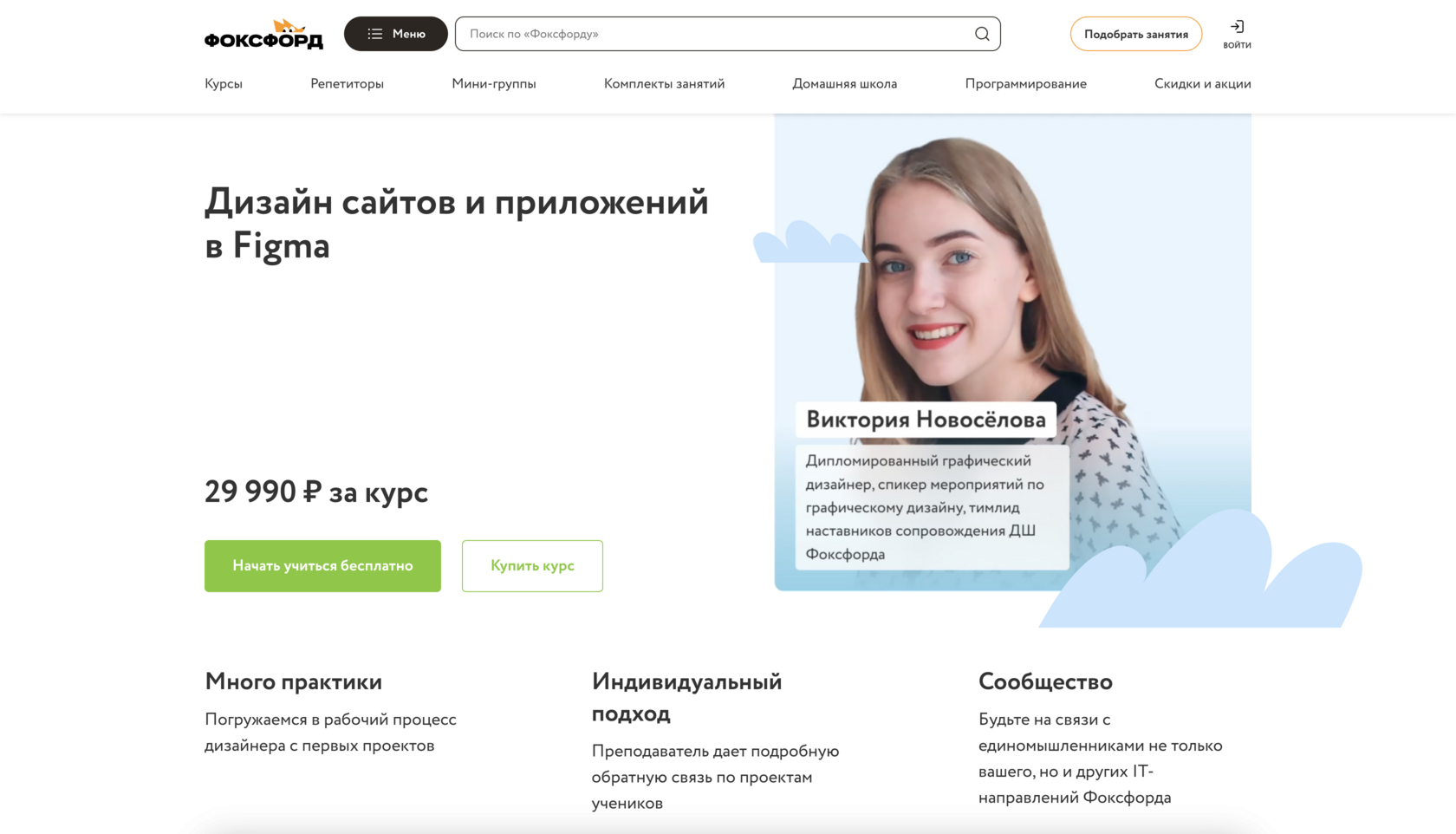Click the Подобрать занятия button
This screenshot has height=834, width=1456.
(x=1136, y=34)
